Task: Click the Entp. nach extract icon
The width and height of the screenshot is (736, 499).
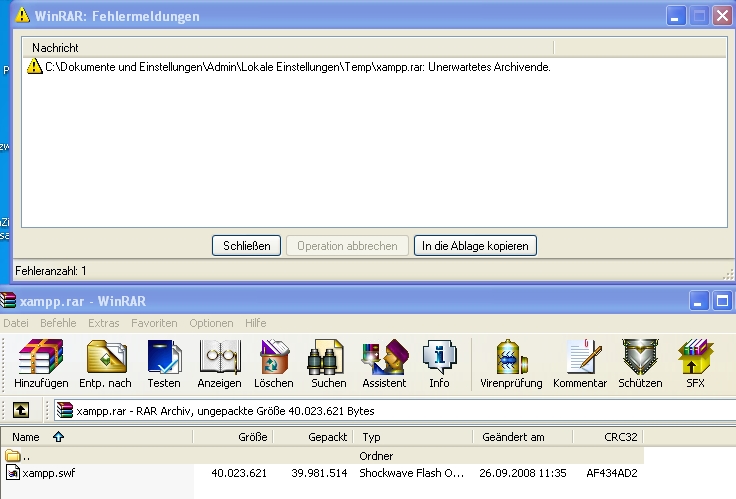Action: click(x=105, y=363)
